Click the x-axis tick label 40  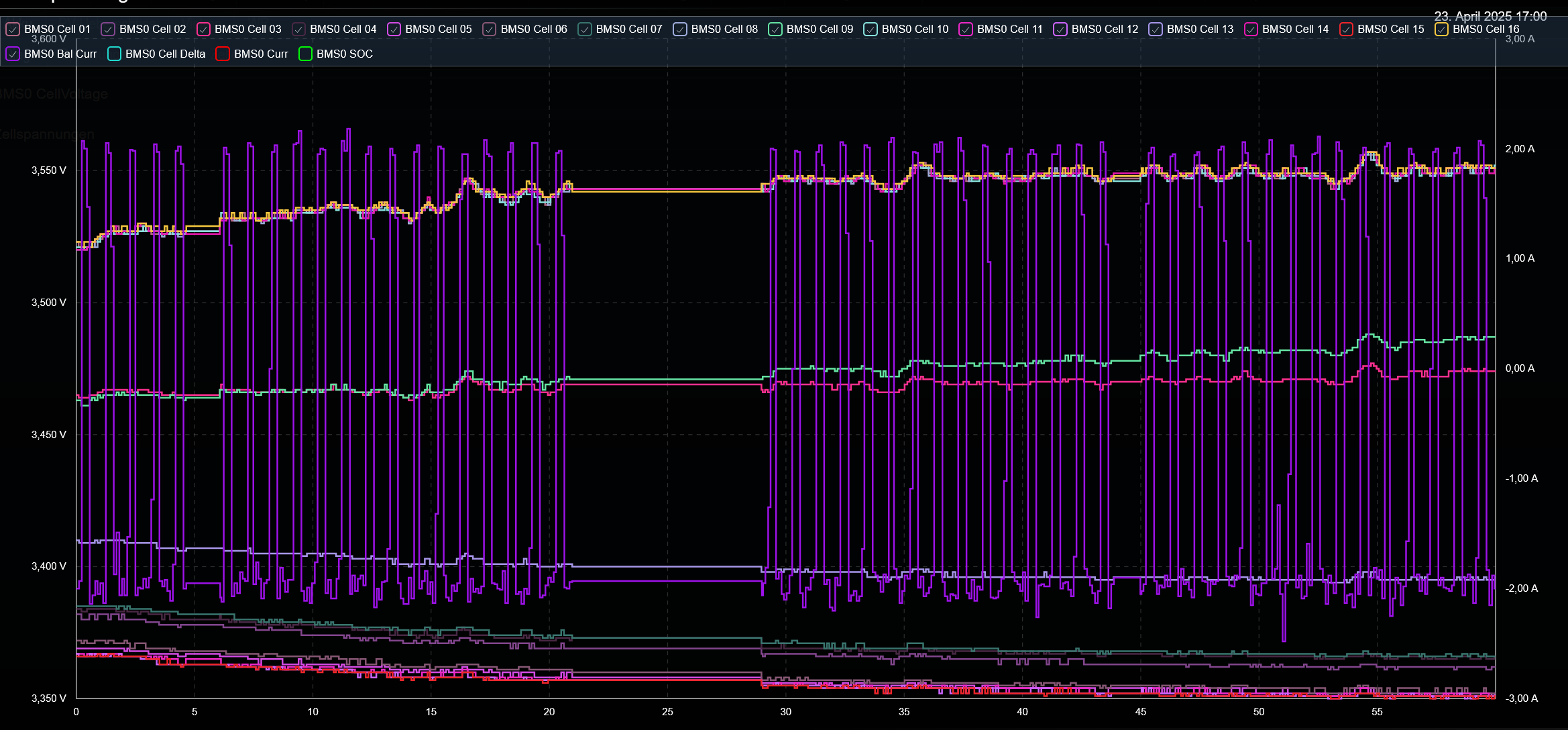(1022, 712)
